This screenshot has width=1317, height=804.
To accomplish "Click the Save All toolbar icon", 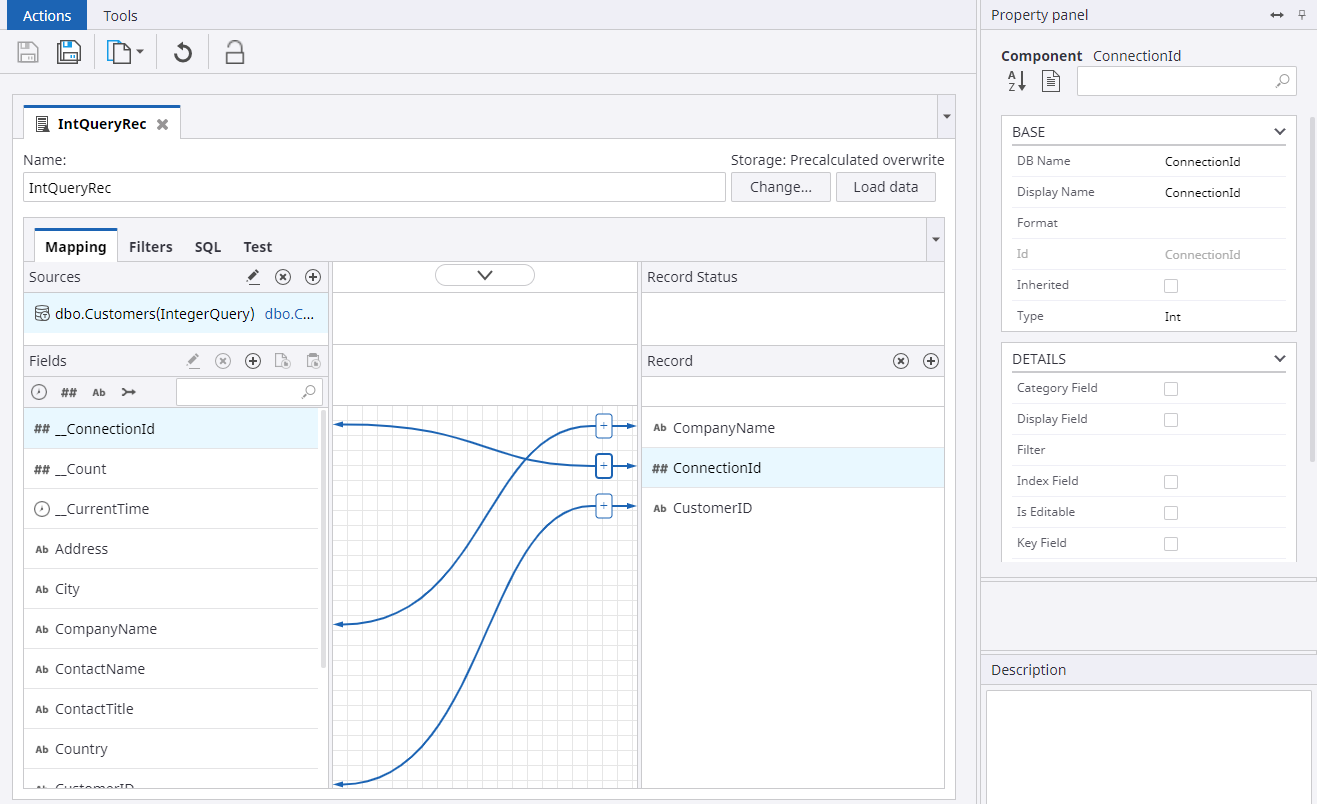I will 68,52.
